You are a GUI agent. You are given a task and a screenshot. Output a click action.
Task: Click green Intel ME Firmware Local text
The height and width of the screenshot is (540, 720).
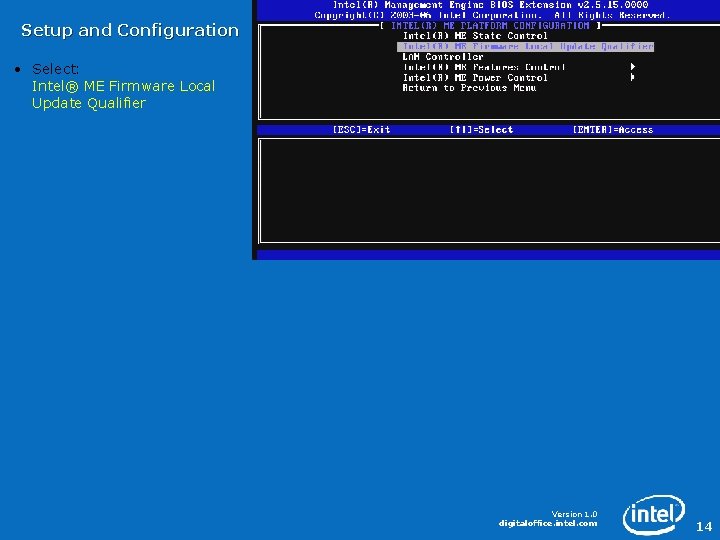pos(123,86)
